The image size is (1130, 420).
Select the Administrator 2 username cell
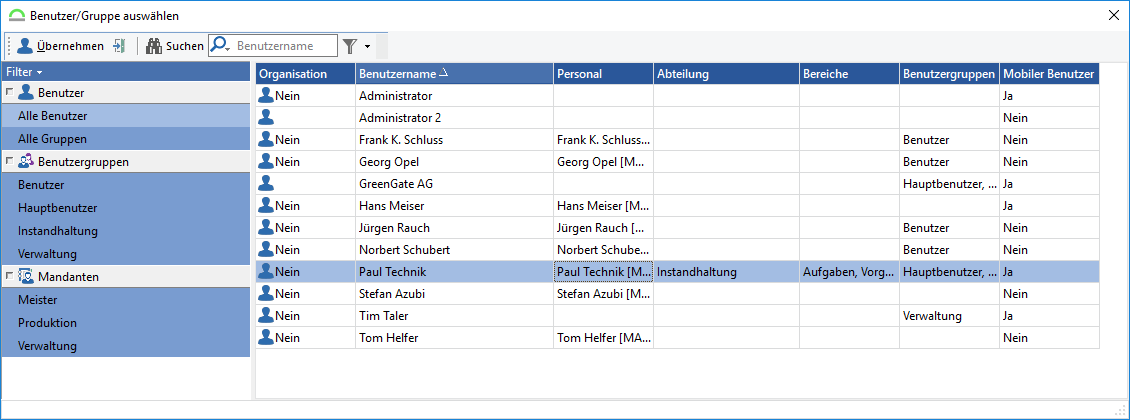(455, 117)
